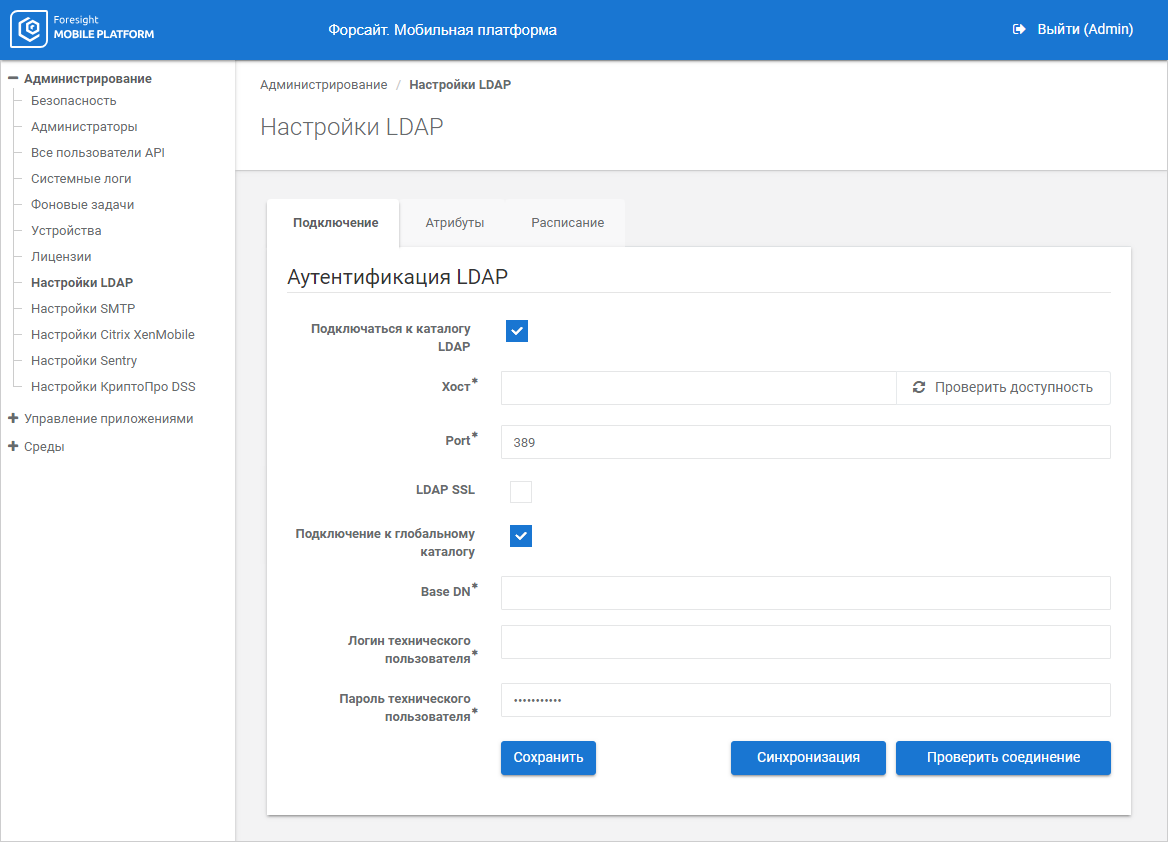The height and width of the screenshot is (842, 1168).
Task: Focus the Хост input field
Action: pos(698,388)
